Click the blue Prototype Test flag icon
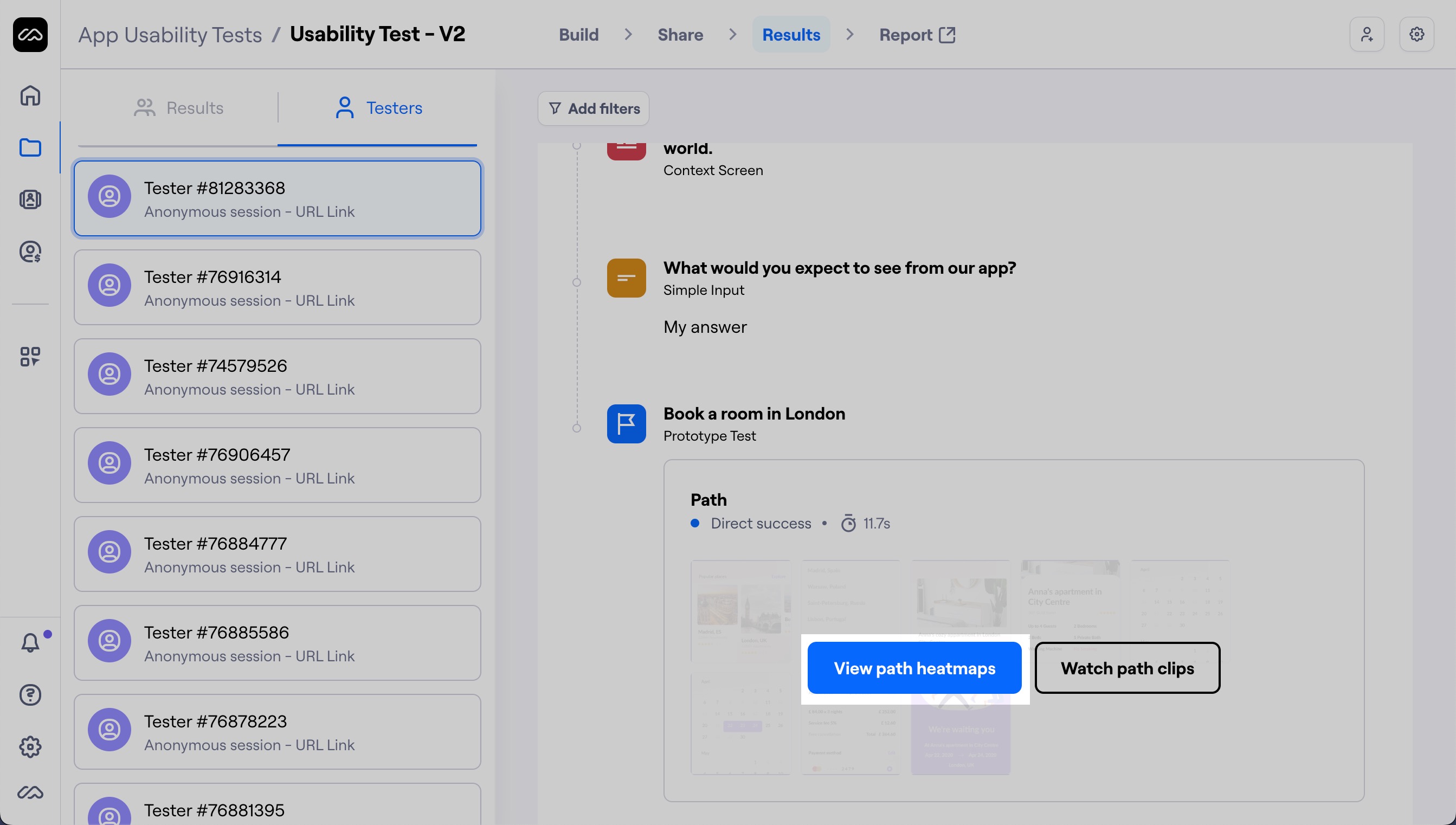Screen dimensions: 1456x825 (626, 424)
